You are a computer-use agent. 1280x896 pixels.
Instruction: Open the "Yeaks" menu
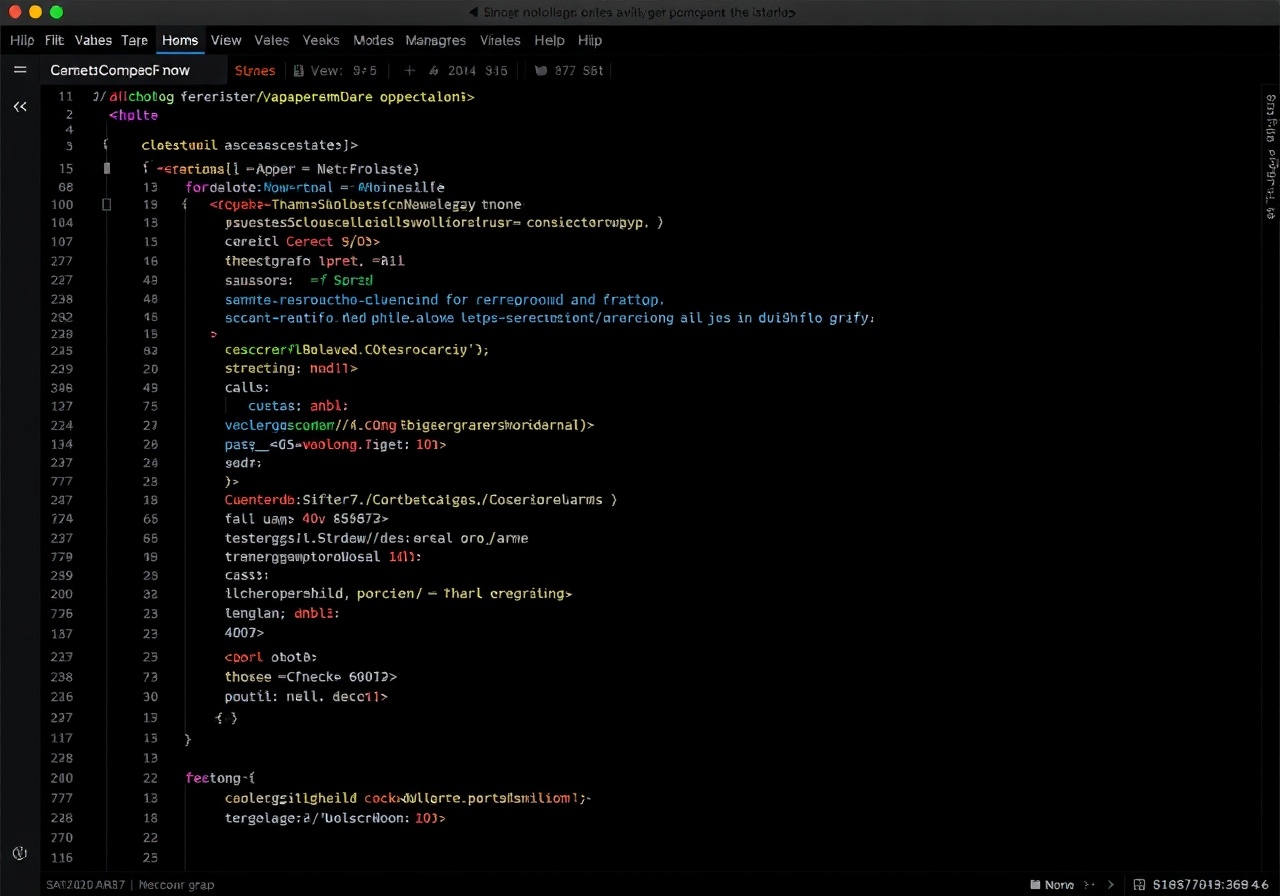[321, 41]
